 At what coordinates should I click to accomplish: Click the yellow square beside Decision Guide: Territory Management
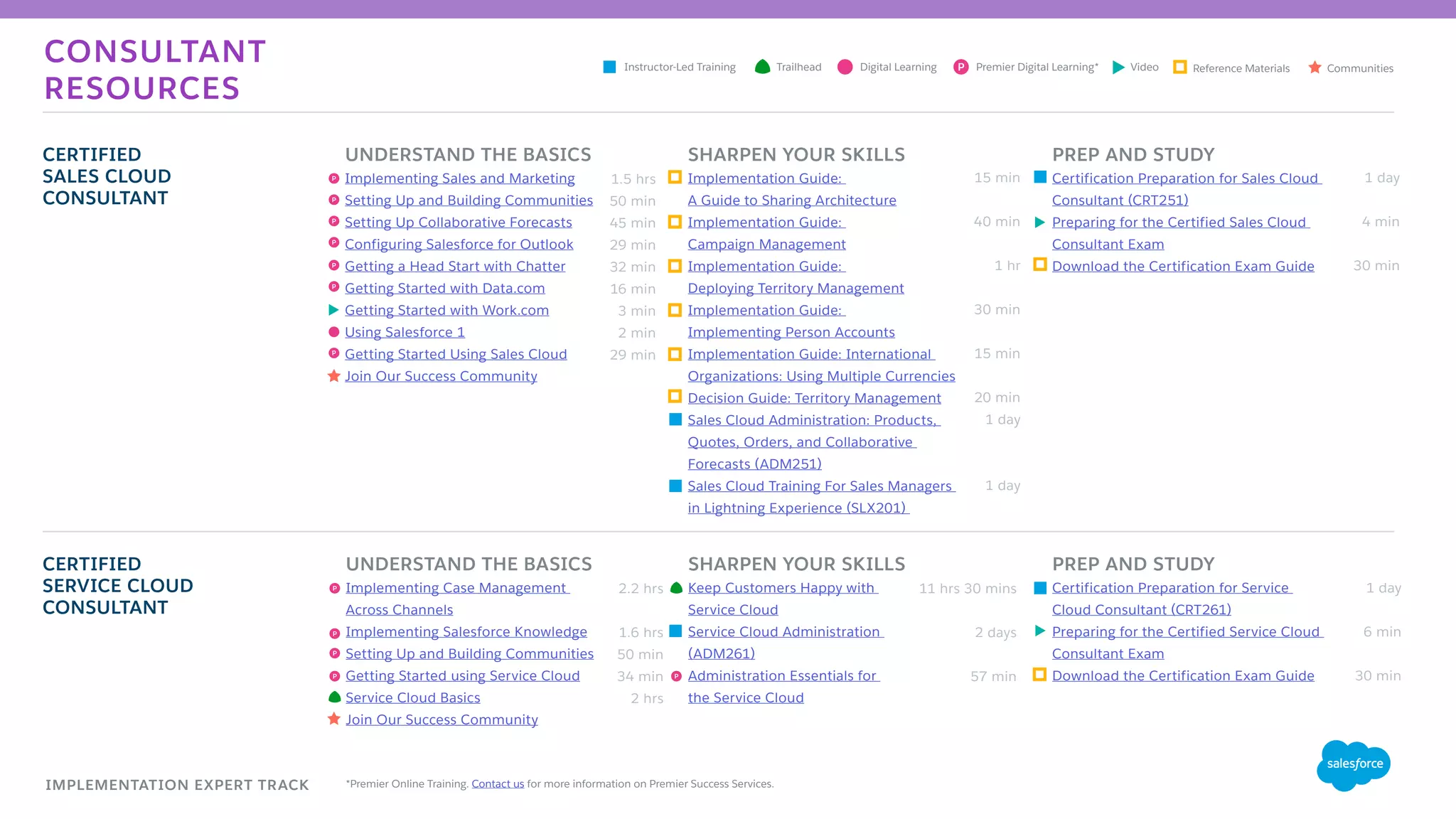[x=675, y=397]
